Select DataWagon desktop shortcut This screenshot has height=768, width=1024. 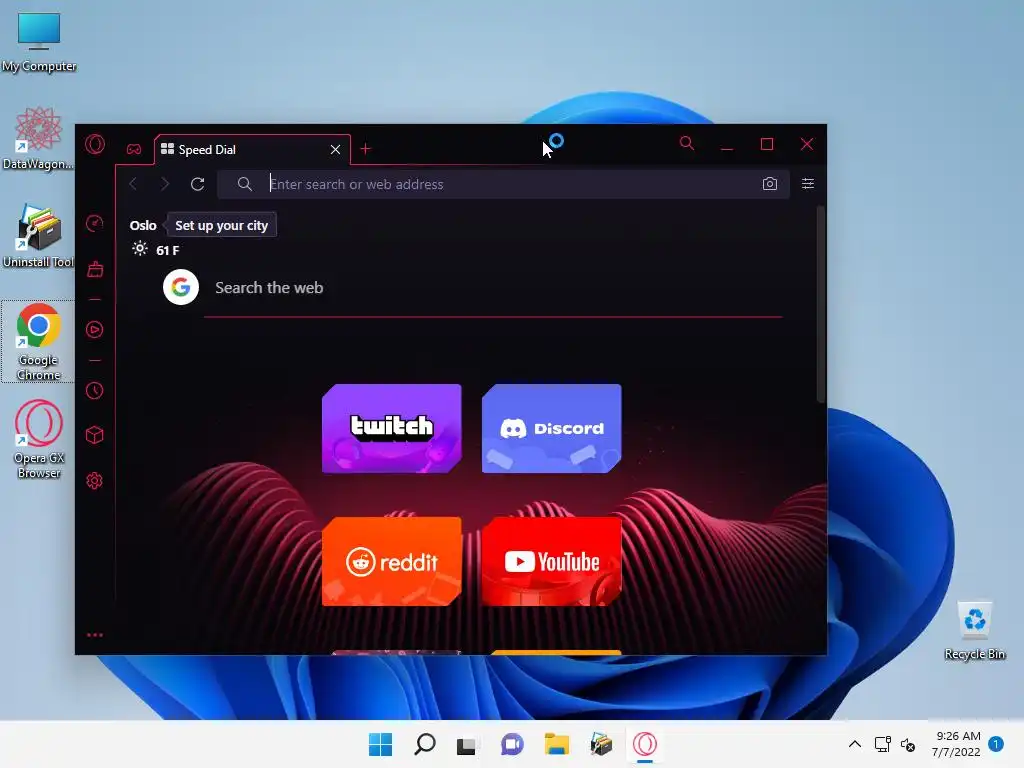pos(38,138)
